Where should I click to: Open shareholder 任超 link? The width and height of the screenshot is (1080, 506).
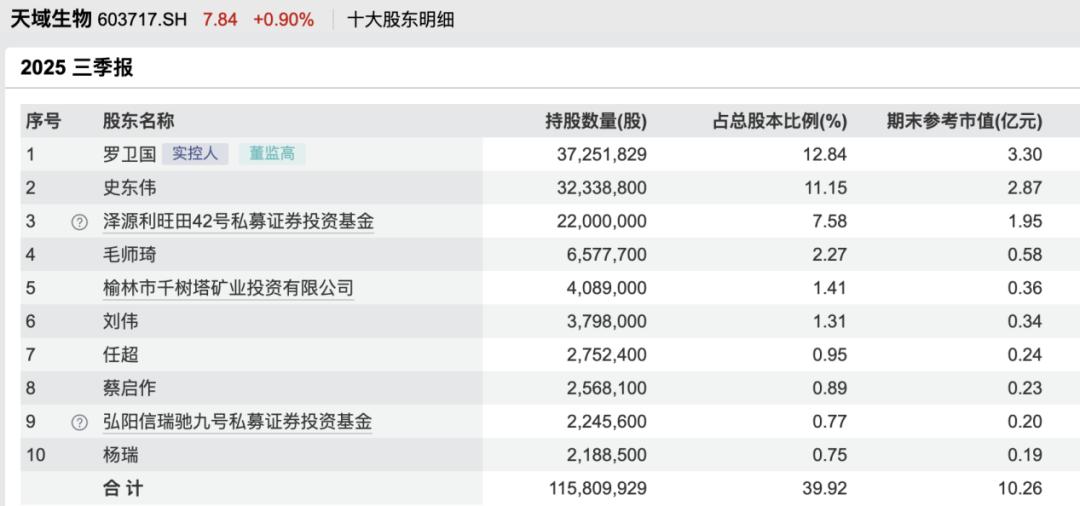[120, 355]
